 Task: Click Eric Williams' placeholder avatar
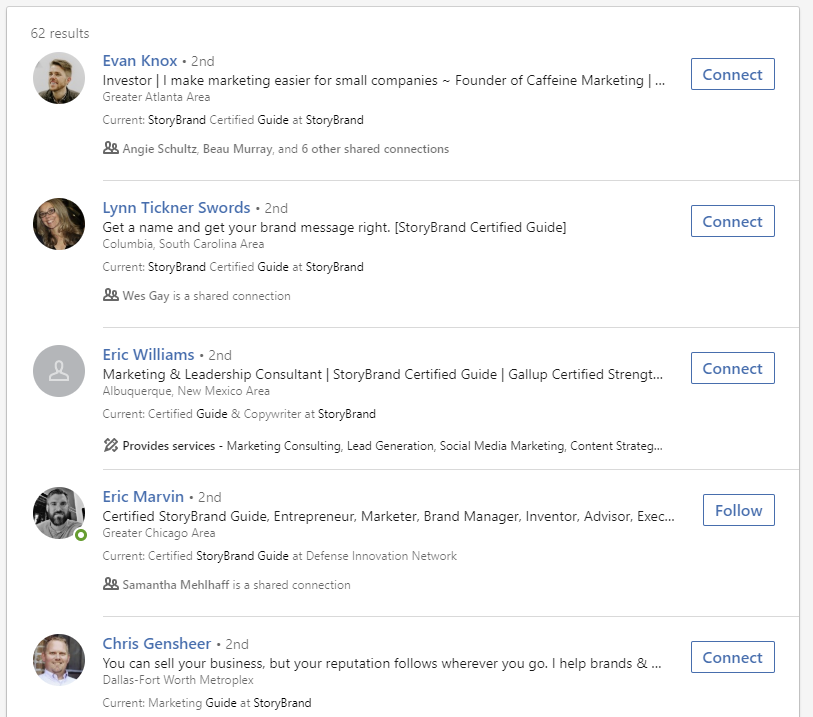[59, 371]
